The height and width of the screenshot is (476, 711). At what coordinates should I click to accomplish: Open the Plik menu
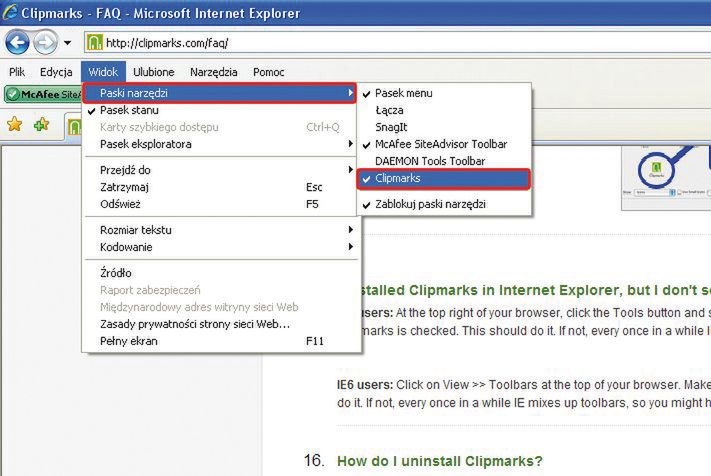pos(17,72)
